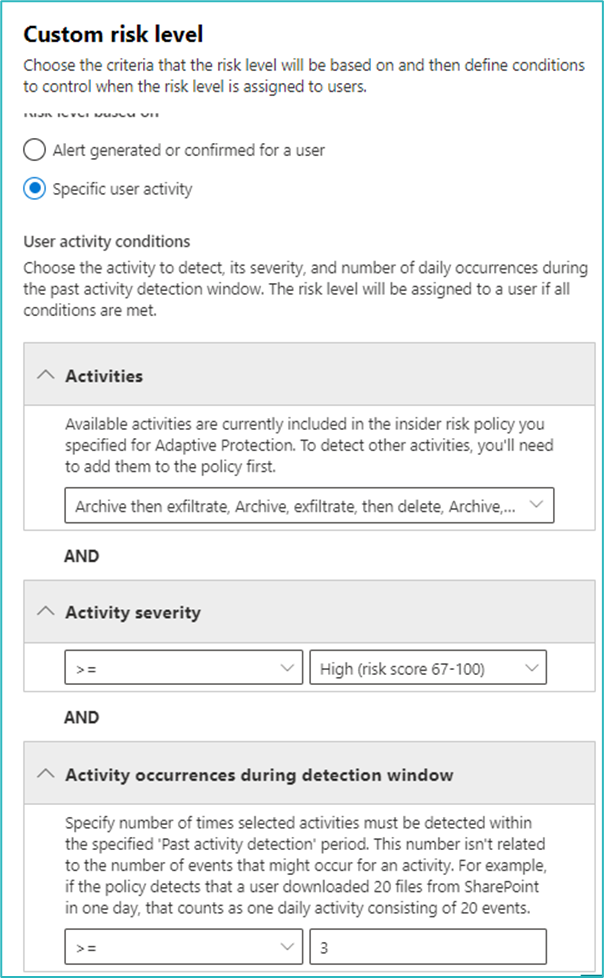
Task: Click the occurrences number field showing 3
Action: pos(428,945)
